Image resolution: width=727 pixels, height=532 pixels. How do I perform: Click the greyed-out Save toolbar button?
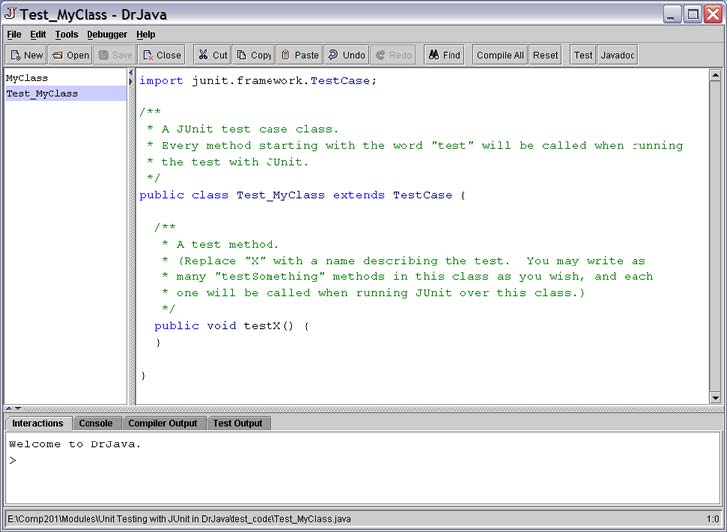coord(115,55)
